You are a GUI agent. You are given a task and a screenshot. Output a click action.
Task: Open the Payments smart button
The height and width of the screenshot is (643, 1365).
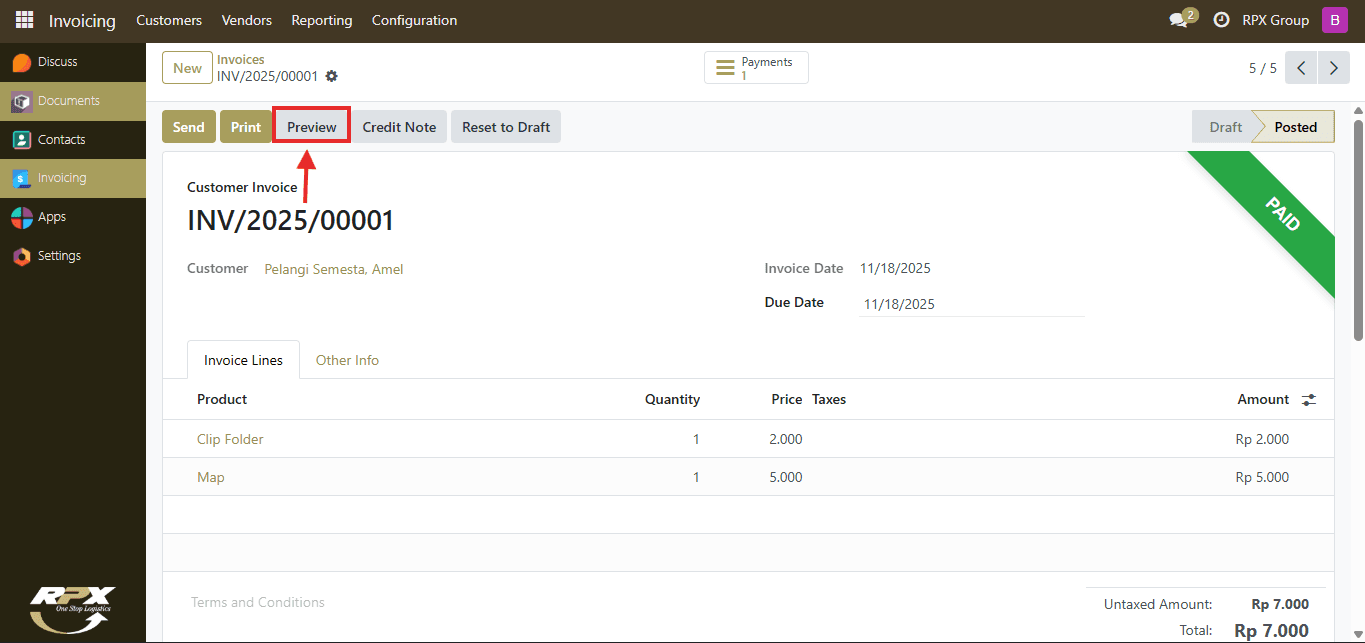[756, 68]
